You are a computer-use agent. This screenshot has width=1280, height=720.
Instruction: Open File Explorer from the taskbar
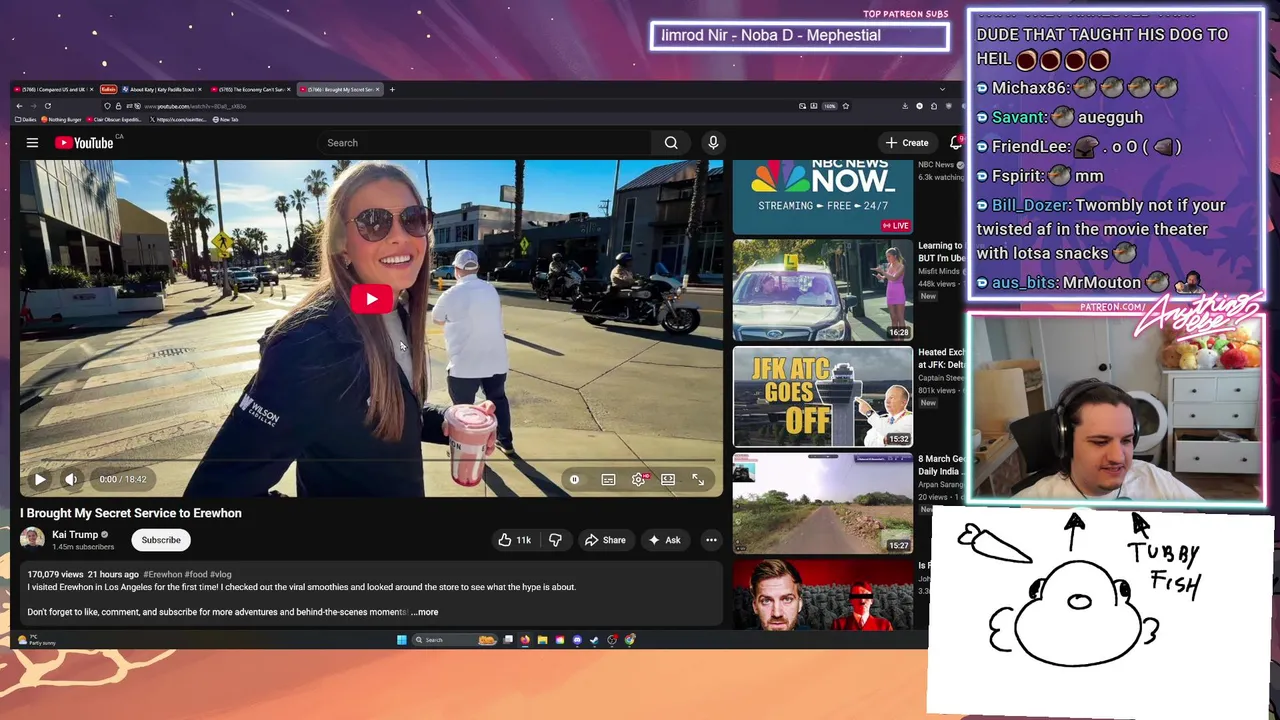coord(542,640)
